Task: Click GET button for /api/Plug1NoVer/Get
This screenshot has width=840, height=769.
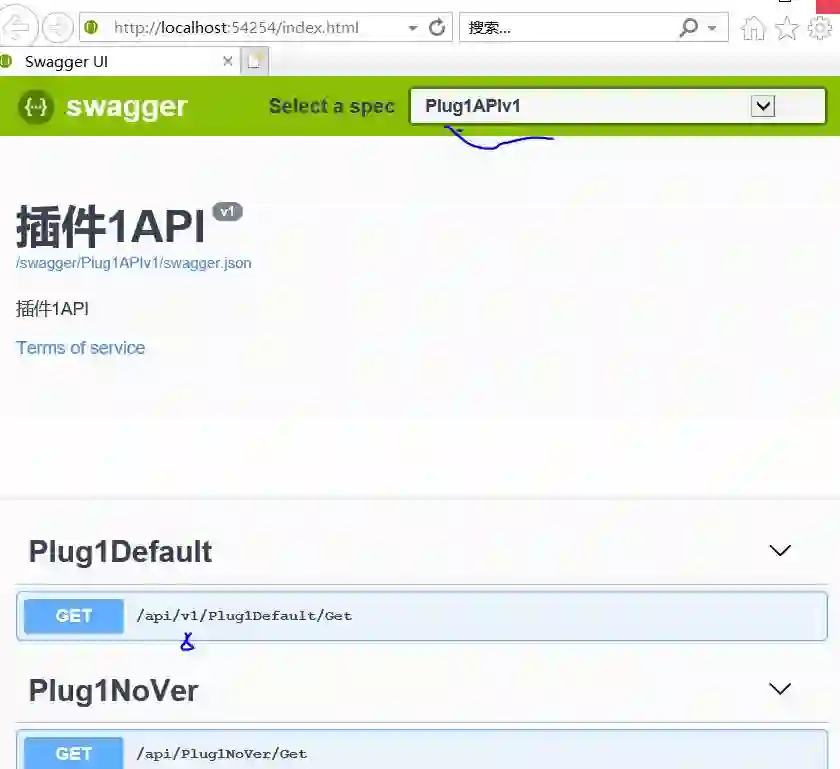Action: pos(74,753)
